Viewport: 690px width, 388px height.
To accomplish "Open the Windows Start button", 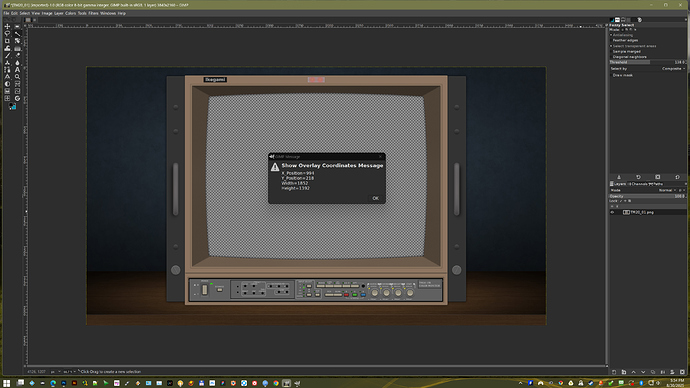I will pyautogui.click(x=6, y=383).
